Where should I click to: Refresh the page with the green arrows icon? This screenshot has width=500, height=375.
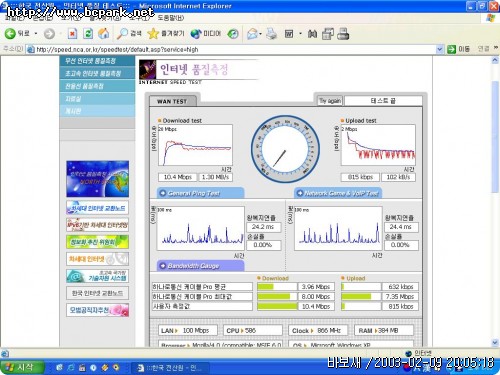coord(88,33)
